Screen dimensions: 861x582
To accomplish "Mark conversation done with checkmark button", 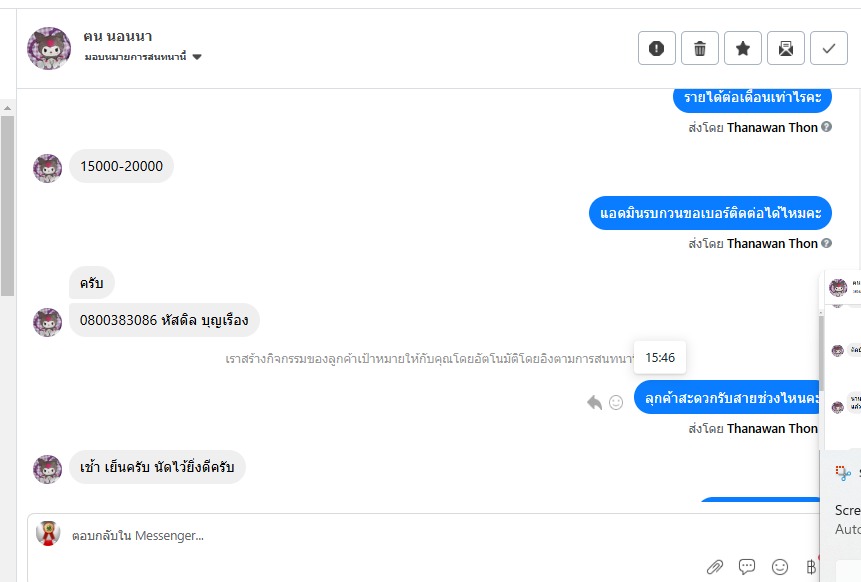I will point(829,48).
